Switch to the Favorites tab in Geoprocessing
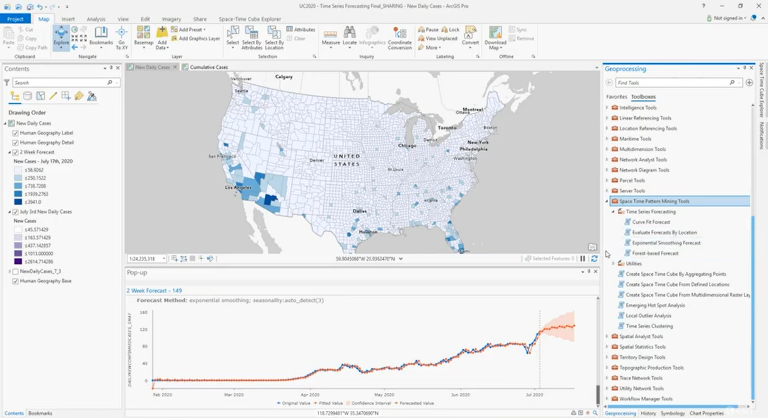This screenshot has height=418, width=768. pyautogui.click(x=616, y=97)
